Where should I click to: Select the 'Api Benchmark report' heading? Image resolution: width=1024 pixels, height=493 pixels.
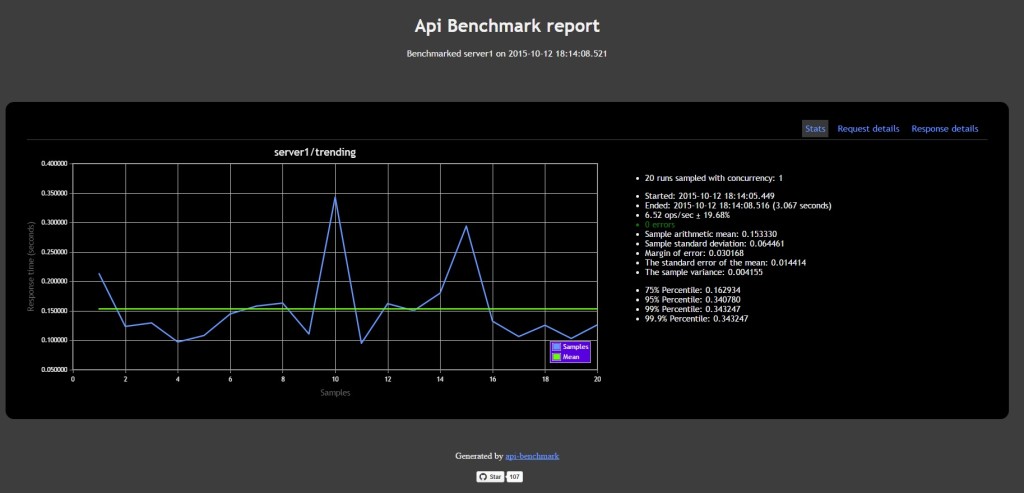[507, 26]
